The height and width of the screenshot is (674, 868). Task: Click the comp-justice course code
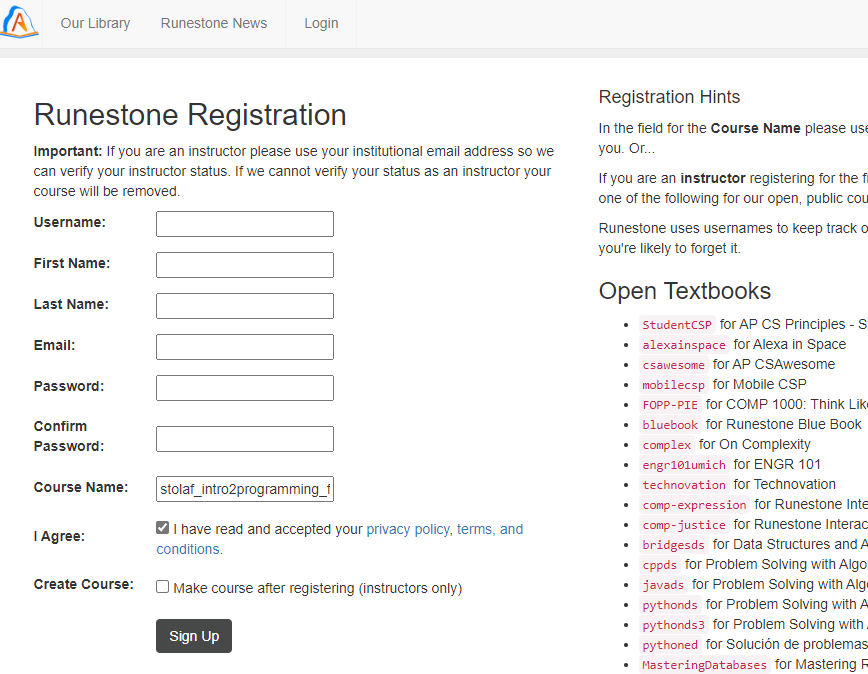[x=684, y=524]
